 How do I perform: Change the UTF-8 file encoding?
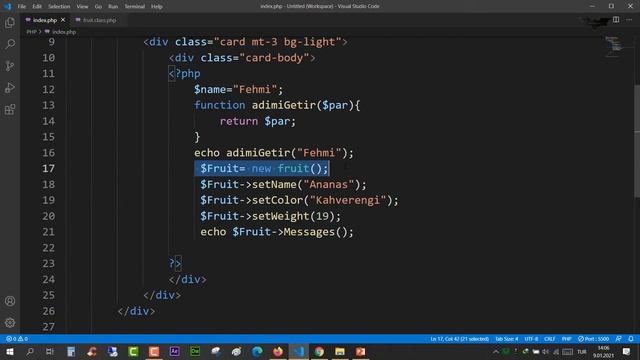(531, 339)
